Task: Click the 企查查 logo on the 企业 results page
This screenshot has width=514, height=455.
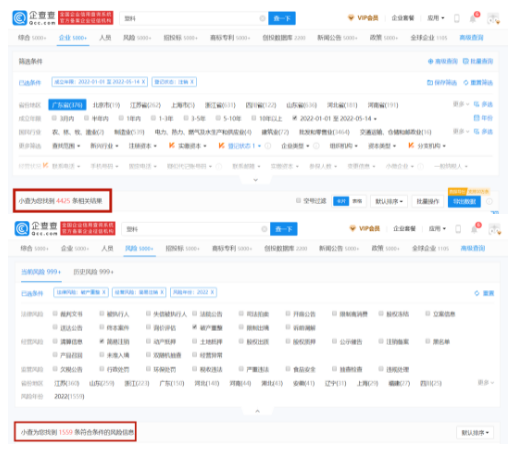Action: click(34, 18)
